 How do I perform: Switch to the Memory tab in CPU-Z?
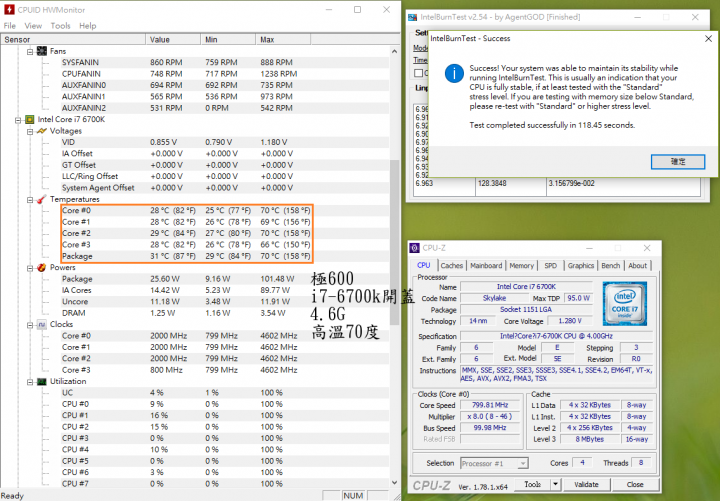point(522,265)
